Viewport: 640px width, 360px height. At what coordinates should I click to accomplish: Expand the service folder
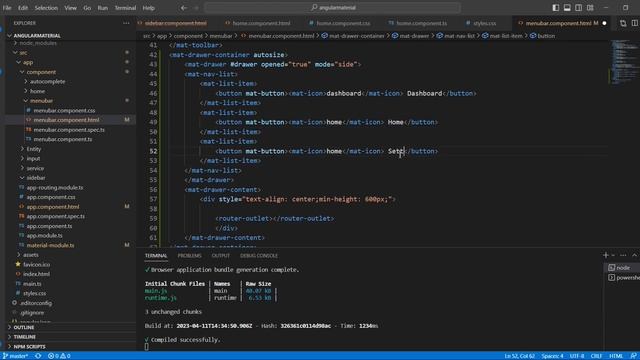click(x=35, y=168)
